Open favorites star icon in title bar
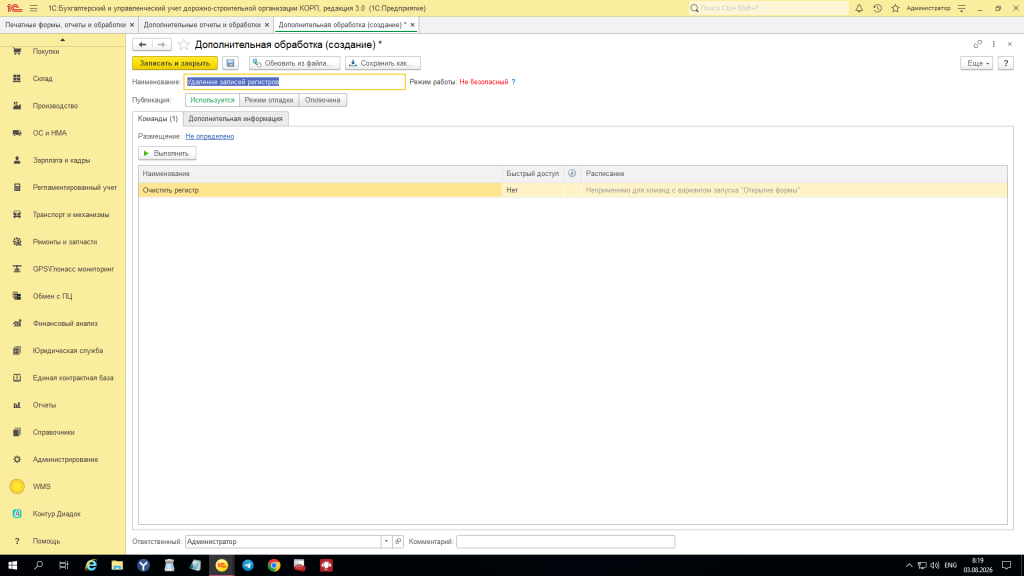This screenshot has height=576, width=1024. coord(895,8)
